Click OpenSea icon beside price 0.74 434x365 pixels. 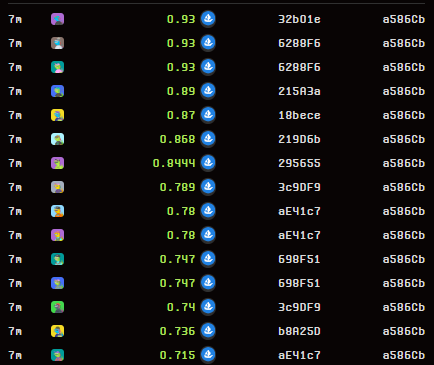coord(208,307)
